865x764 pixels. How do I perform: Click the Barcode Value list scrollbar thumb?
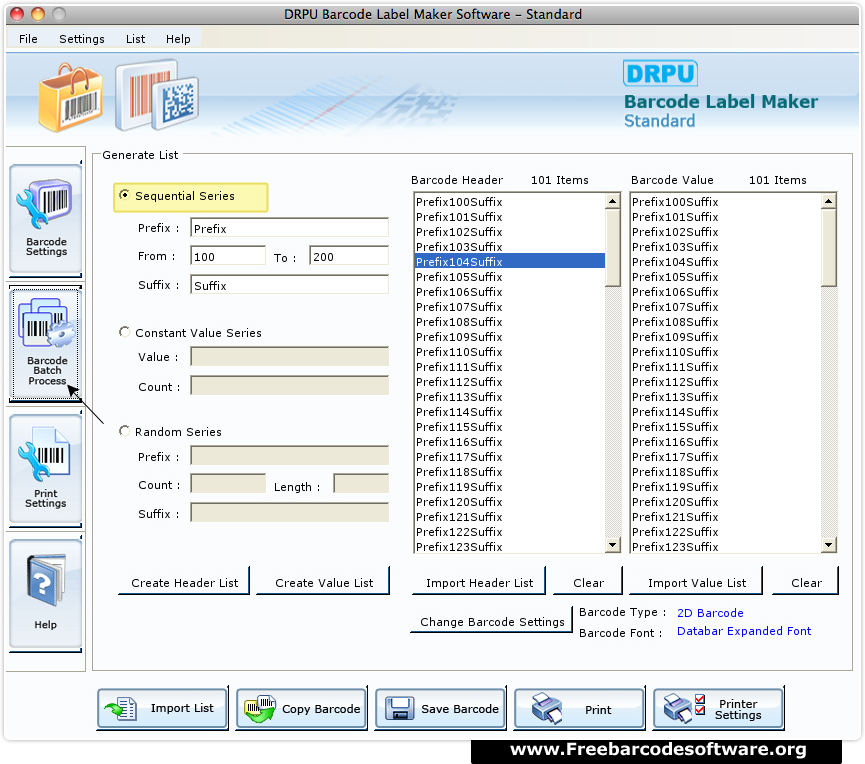(x=829, y=248)
